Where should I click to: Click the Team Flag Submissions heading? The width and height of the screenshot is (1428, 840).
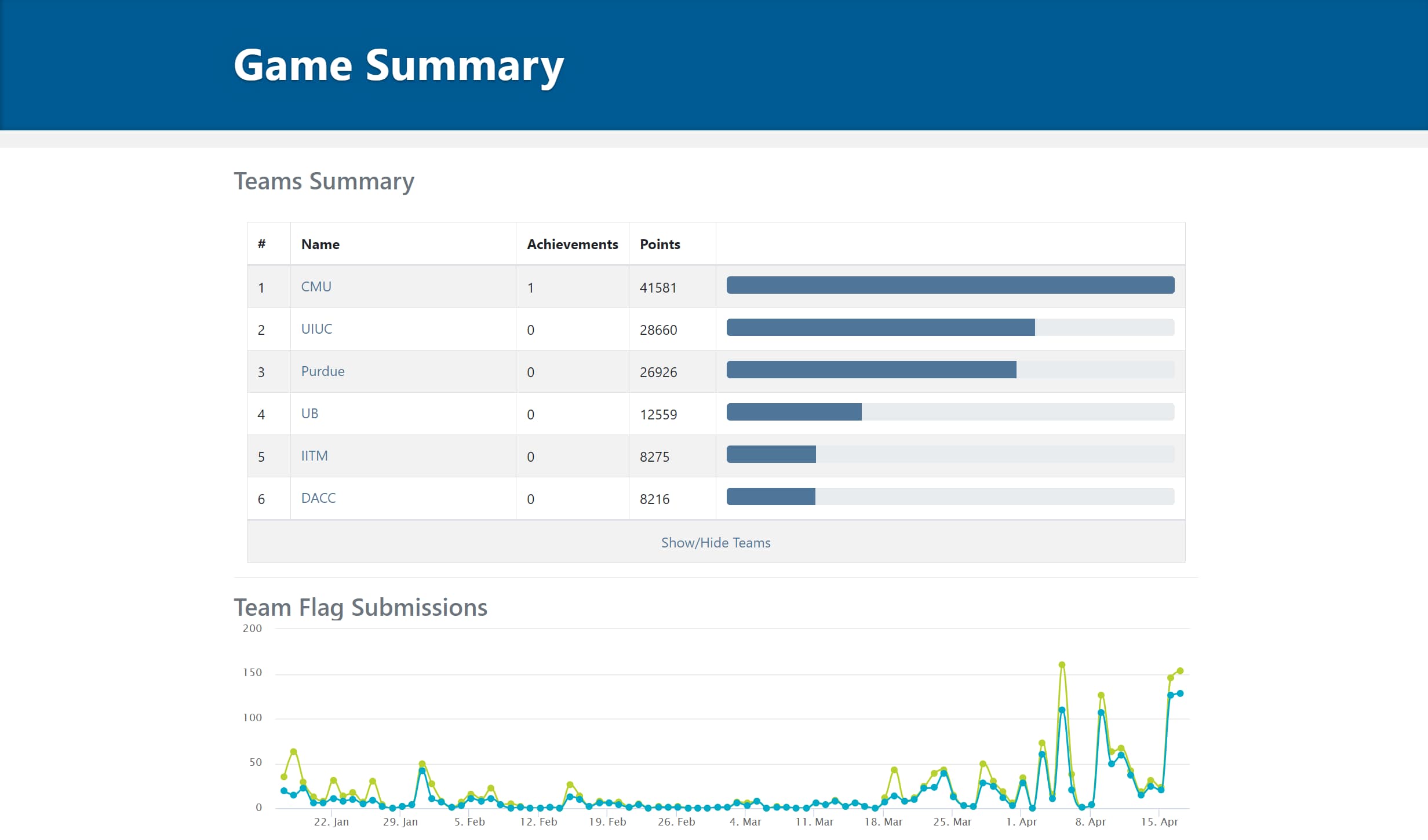coord(360,608)
